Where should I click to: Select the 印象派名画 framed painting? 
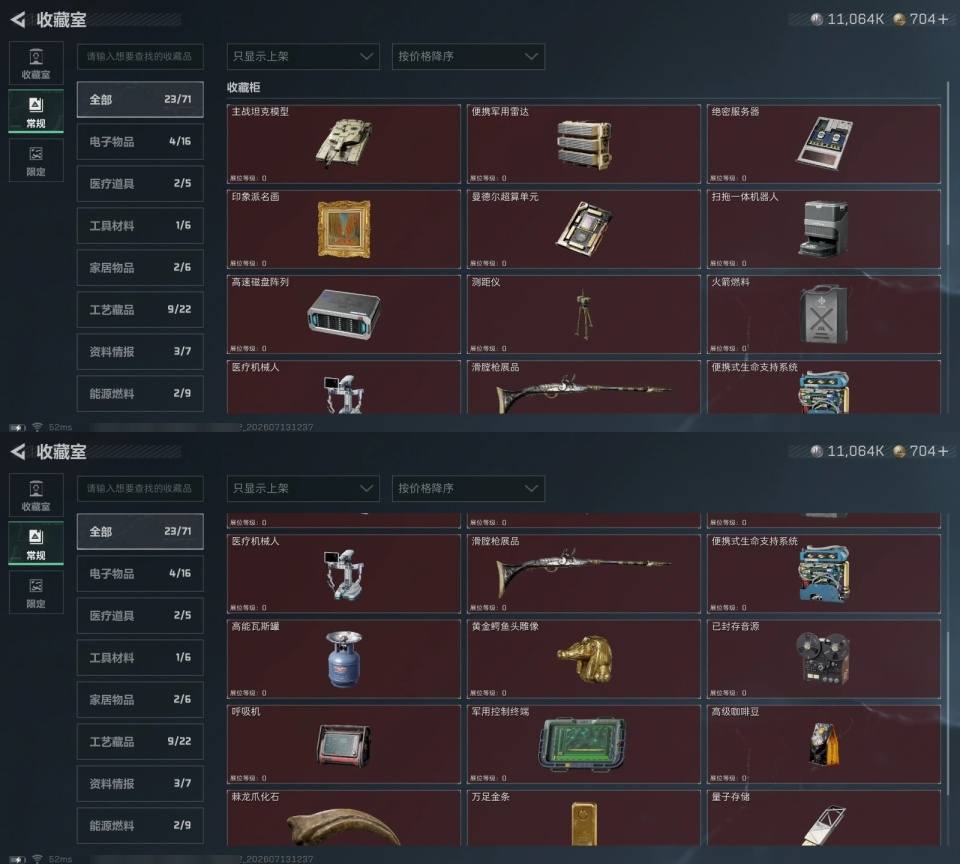point(343,229)
